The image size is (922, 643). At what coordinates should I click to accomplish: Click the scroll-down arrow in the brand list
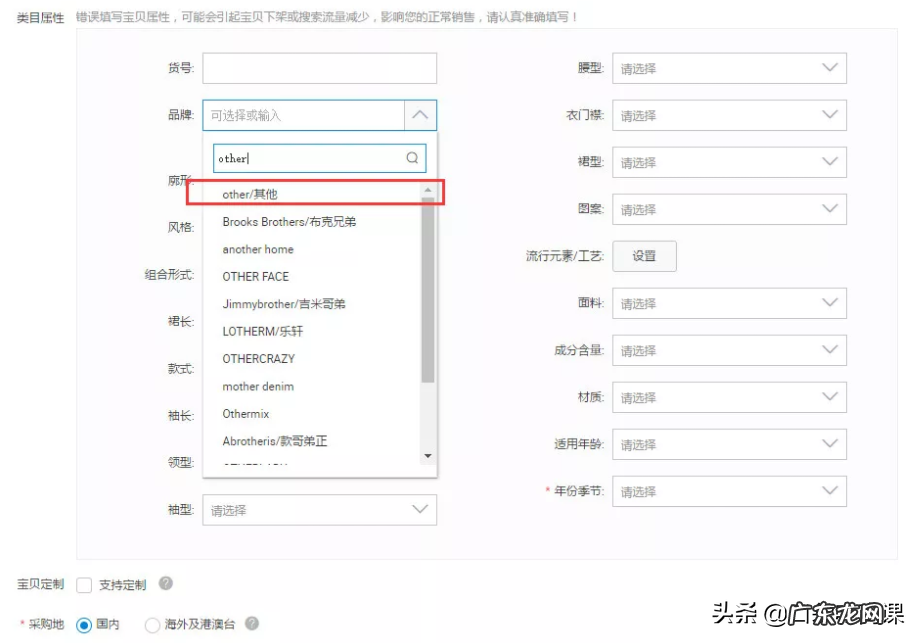[x=428, y=457]
